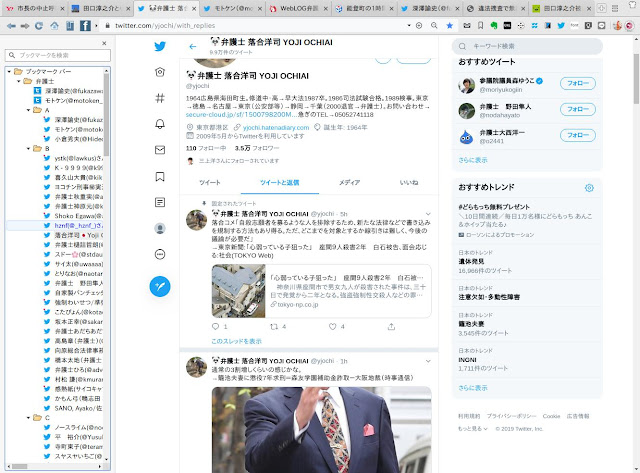Viewport: 640px width, 473px height.
Task: Reload the page
Action: [x=39, y=26]
